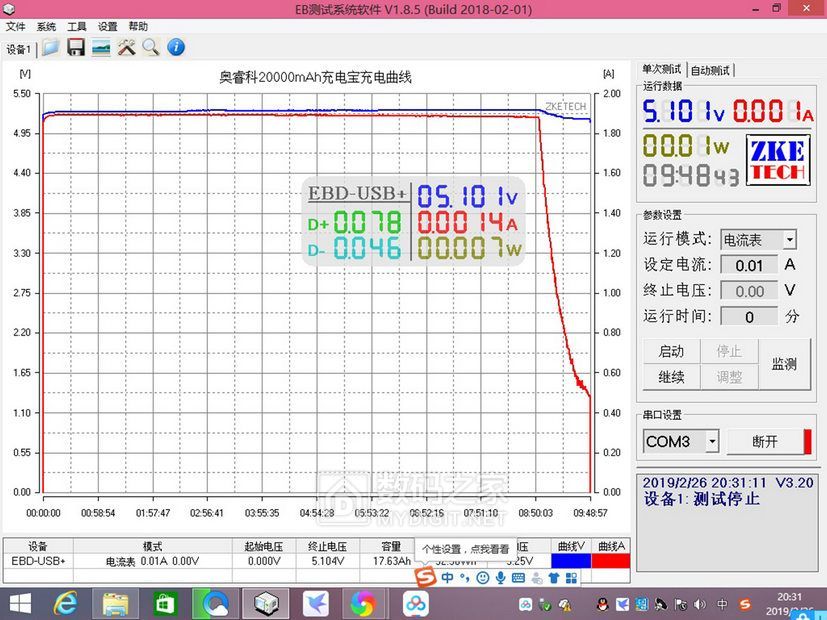Click the 监测 button
Viewport: 827px width, 620px height.
(784, 364)
